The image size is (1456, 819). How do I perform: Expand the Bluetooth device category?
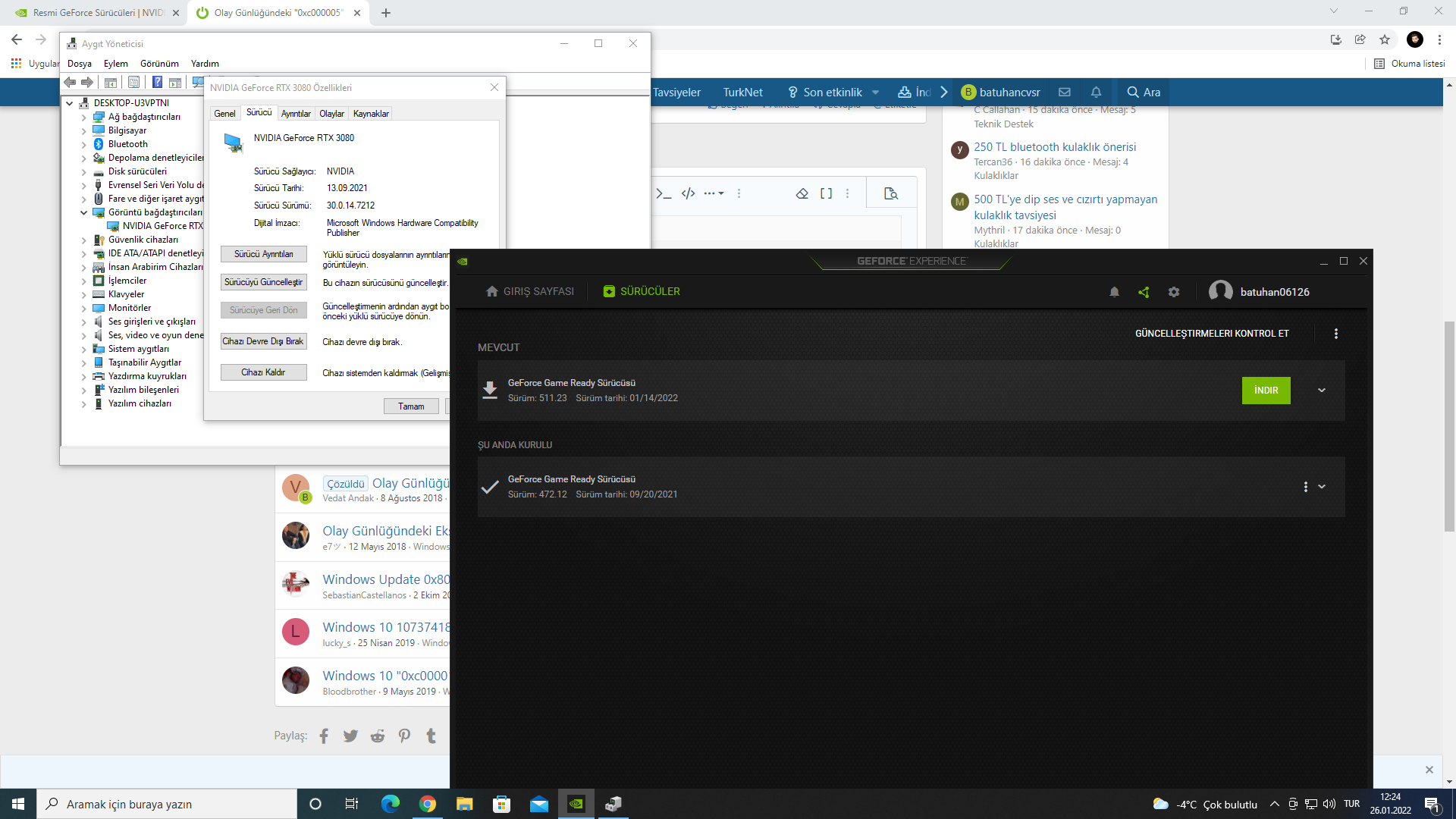[84, 144]
